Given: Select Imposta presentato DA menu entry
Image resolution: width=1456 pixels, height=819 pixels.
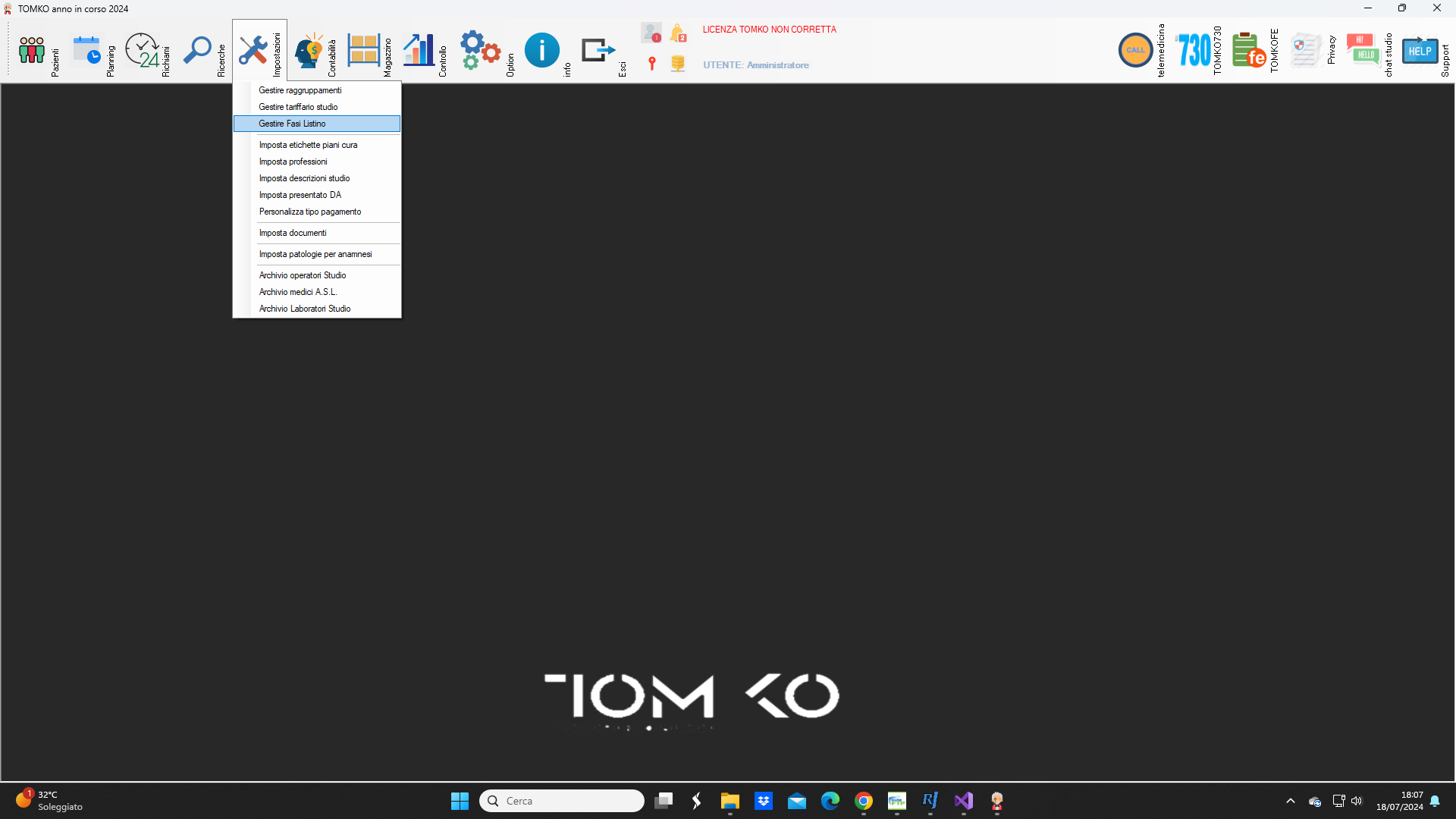Looking at the screenshot, I should coord(317,195).
